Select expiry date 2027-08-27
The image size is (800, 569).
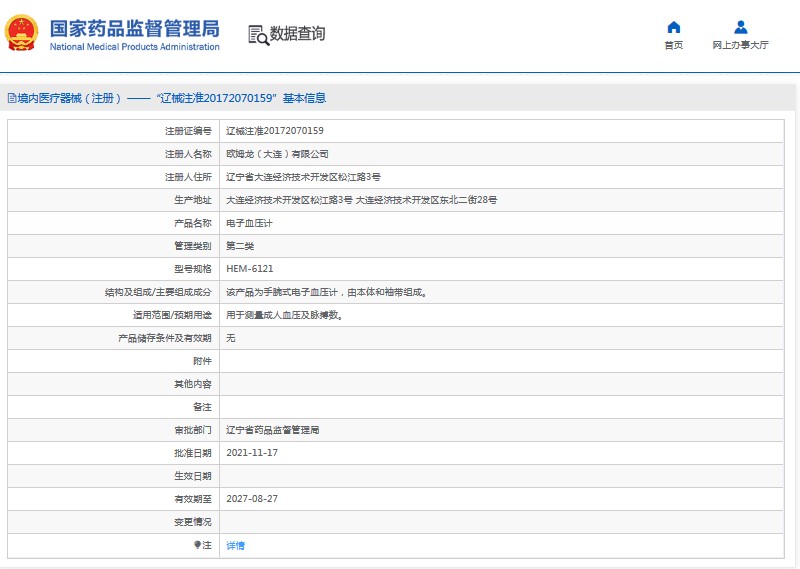tap(252, 499)
